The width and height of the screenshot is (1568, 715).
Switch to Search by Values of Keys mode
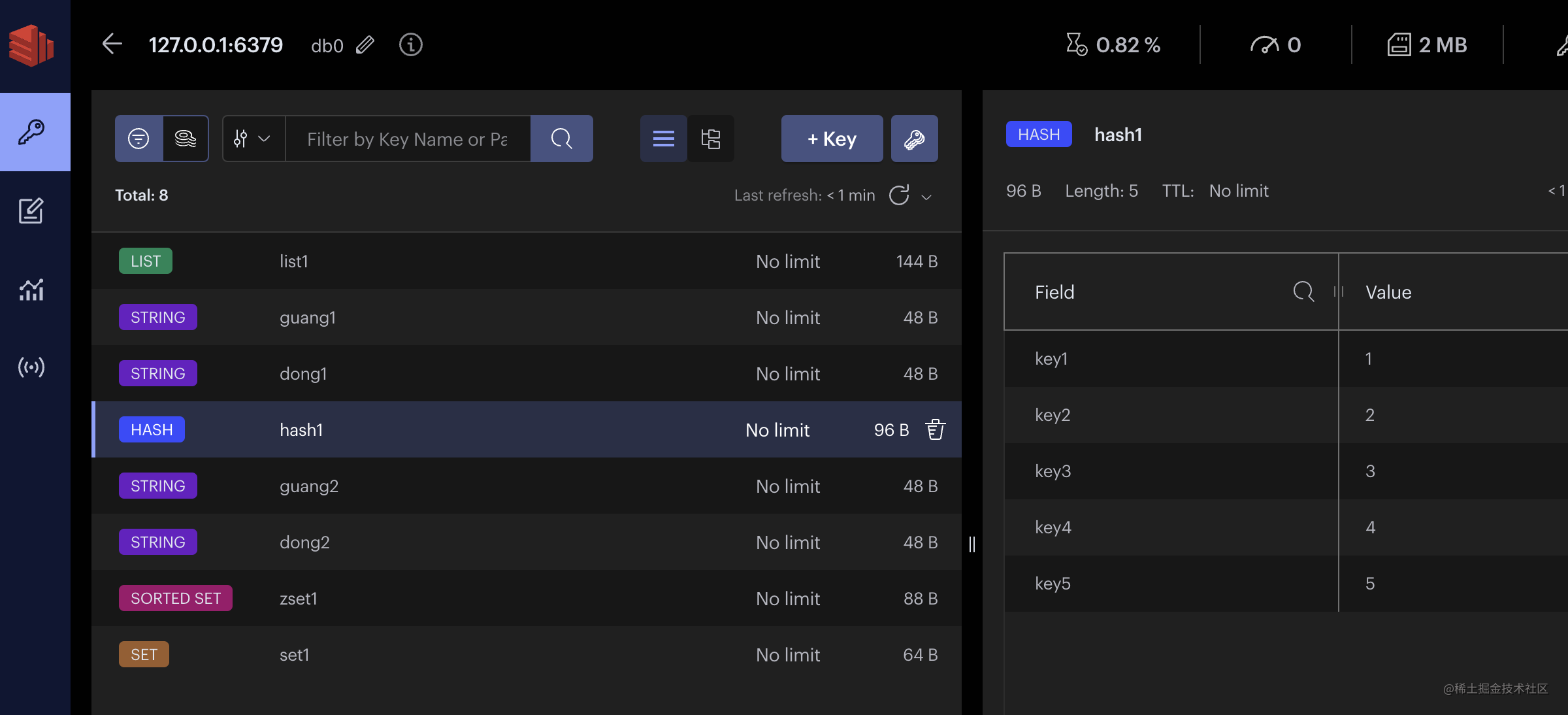coord(186,139)
